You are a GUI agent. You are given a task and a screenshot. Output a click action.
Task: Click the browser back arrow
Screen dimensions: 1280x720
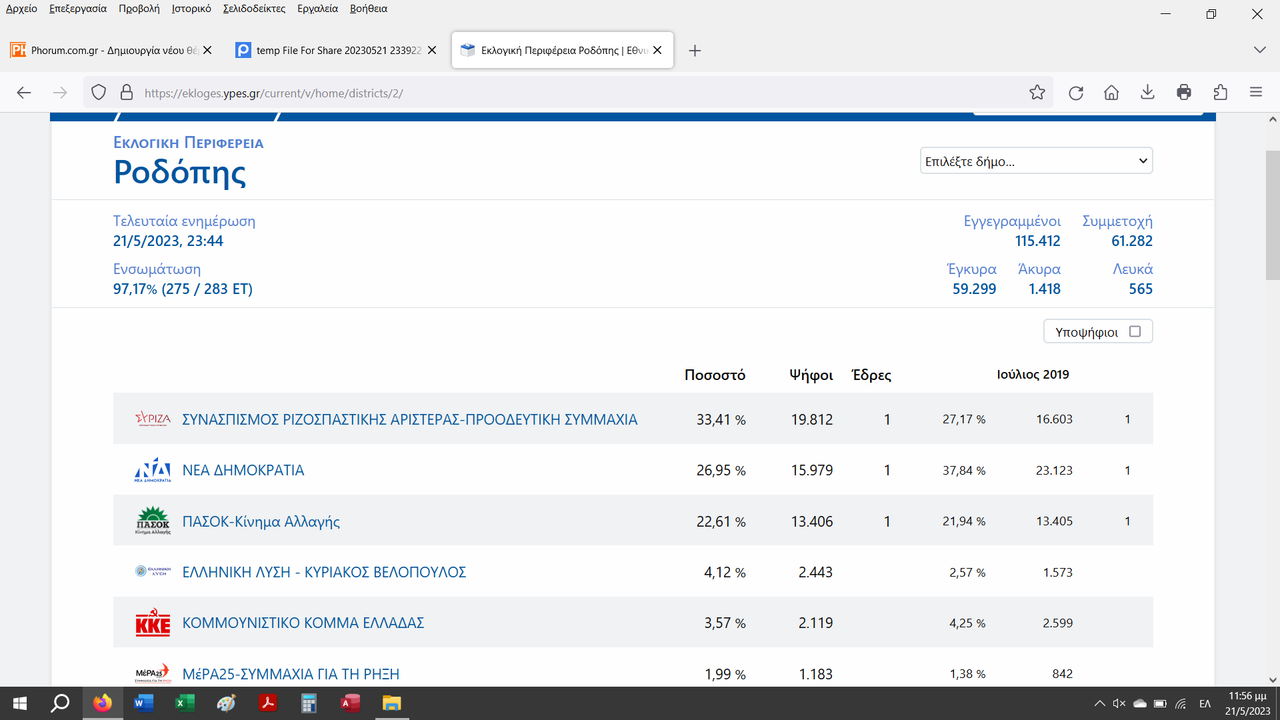(x=24, y=92)
